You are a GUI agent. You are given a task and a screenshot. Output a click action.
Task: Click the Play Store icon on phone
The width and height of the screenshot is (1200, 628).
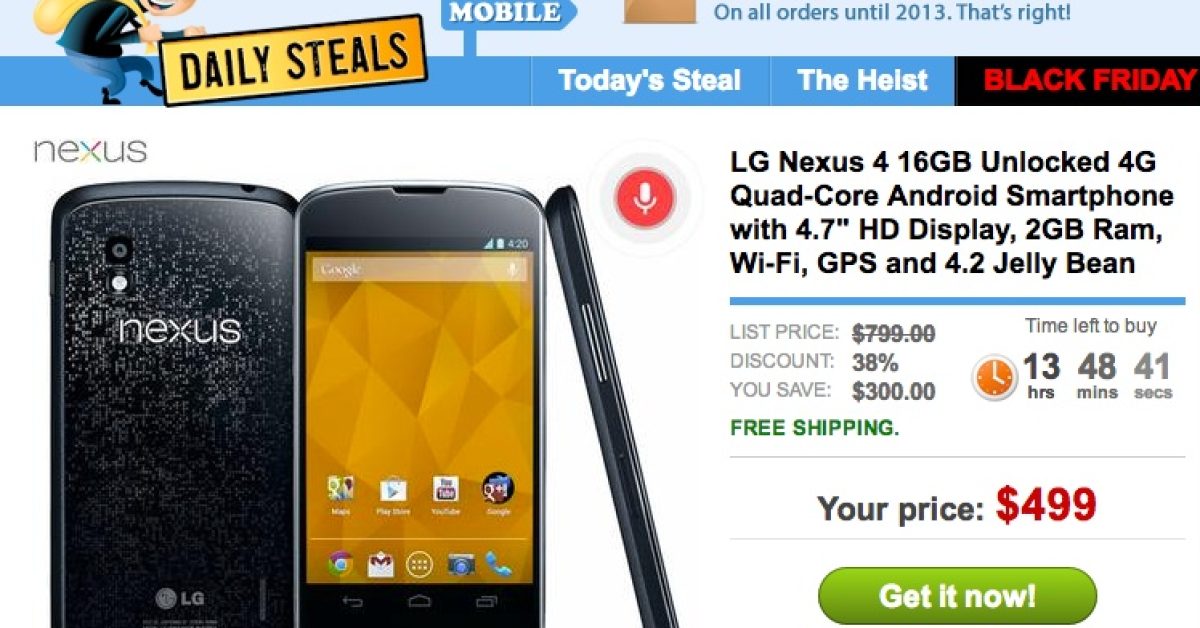pyautogui.click(x=393, y=491)
